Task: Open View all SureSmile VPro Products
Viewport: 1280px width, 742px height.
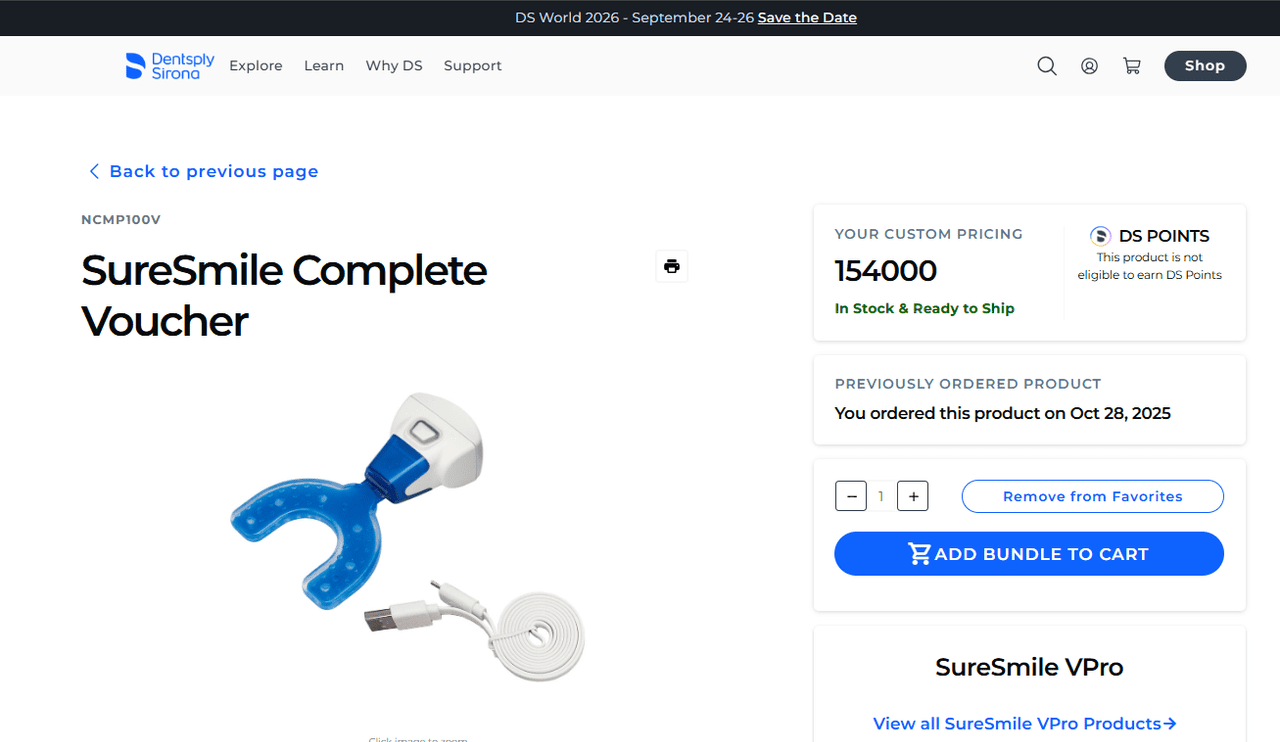Action: click(x=1025, y=723)
